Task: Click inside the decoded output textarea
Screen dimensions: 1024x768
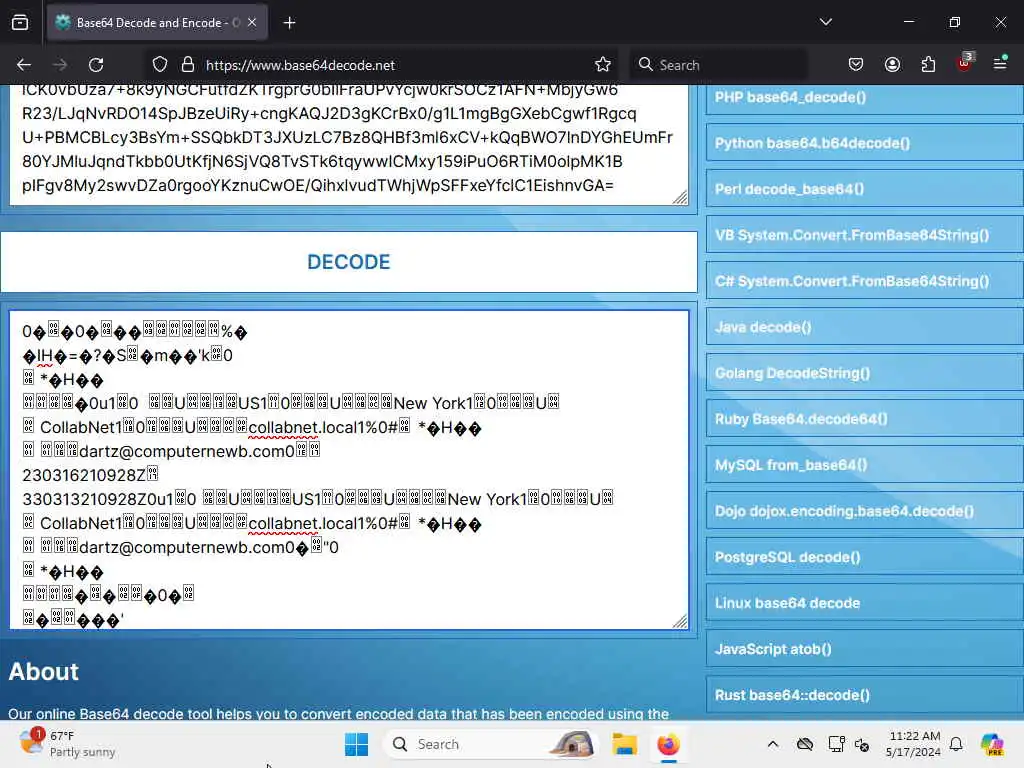Action: click(x=349, y=470)
